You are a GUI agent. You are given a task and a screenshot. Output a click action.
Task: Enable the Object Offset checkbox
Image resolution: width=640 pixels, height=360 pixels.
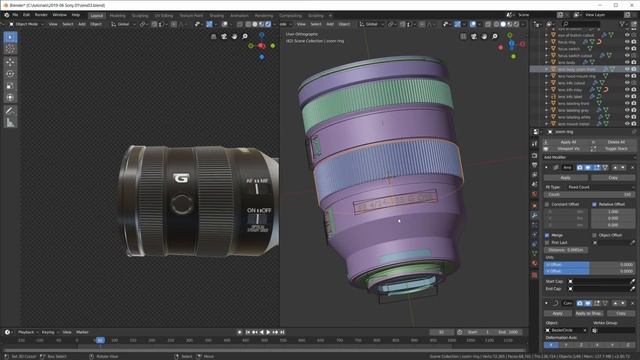(x=594, y=235)
